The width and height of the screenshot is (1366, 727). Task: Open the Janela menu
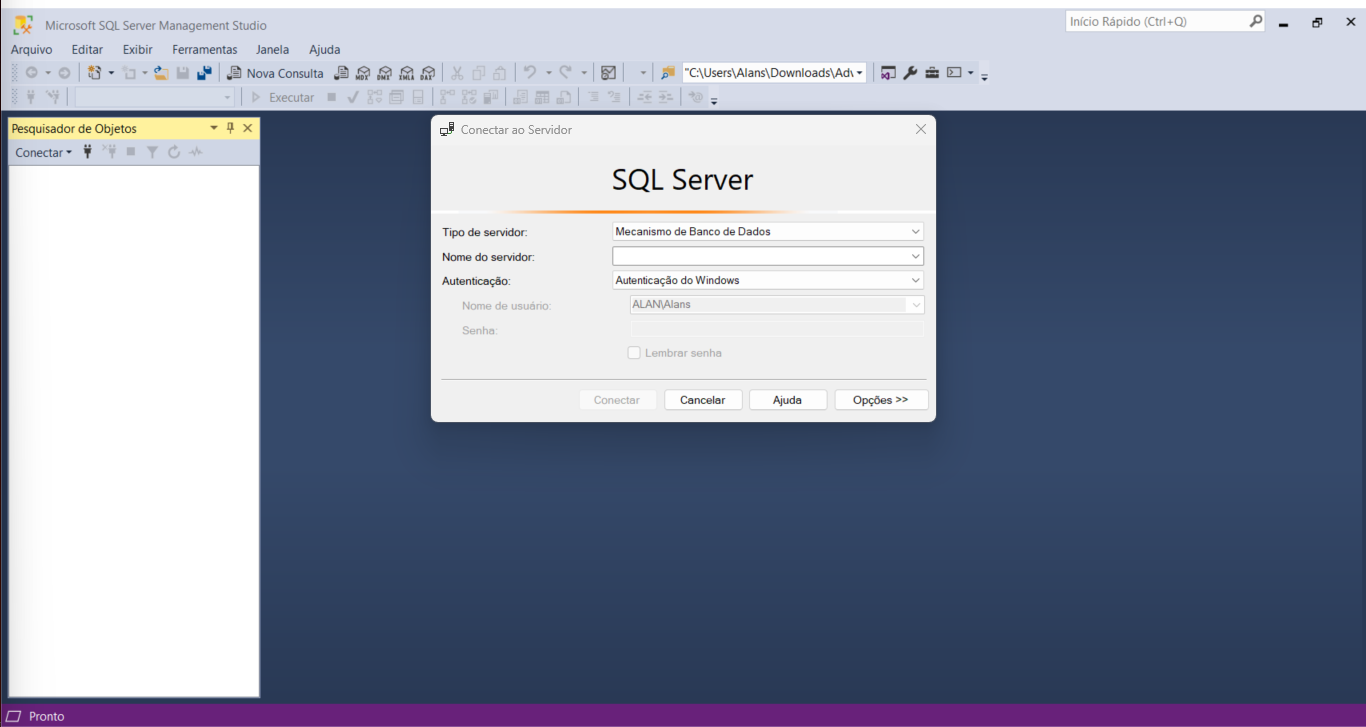coord(273,49)
